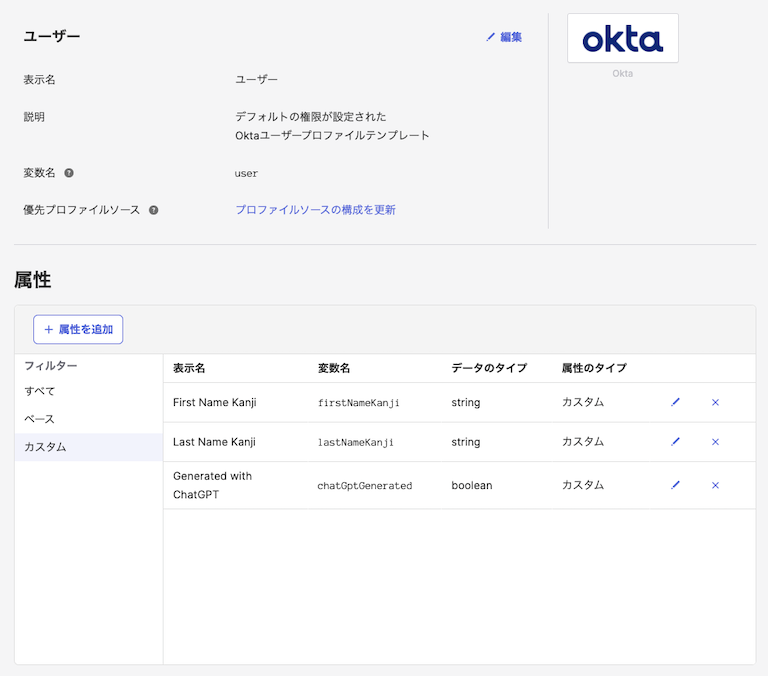Click the help icon beside 優先プロファイルソース
The width and height of the screenshot is (768, 676).
point(154,210)
